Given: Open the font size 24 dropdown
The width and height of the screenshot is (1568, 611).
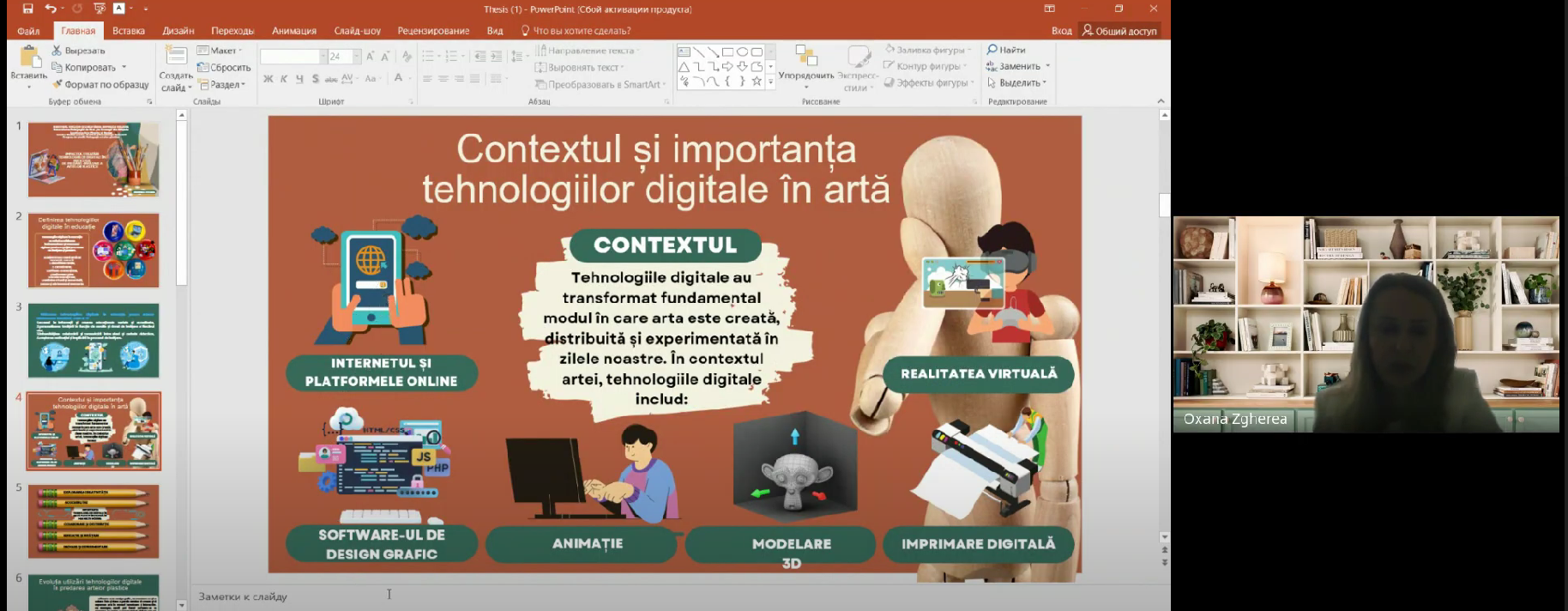Looking at the screenshot, I should tap(357, 57).
